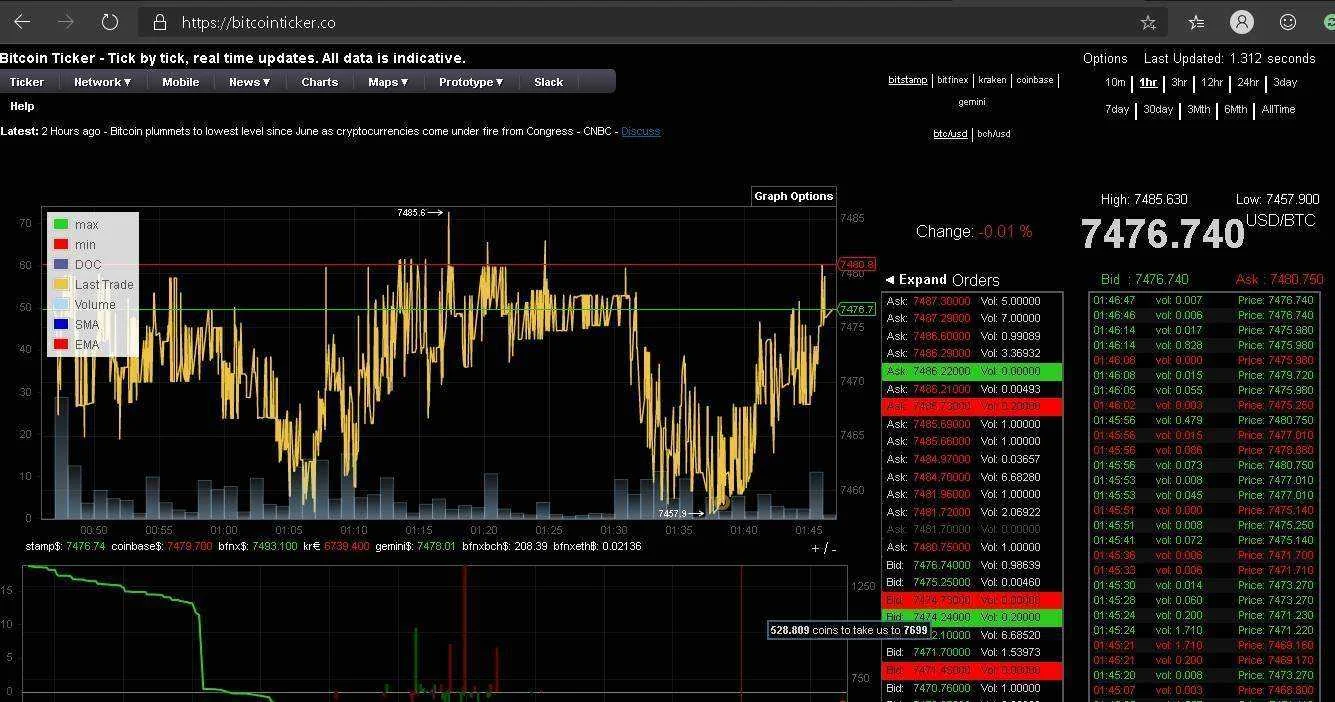Select the 3day timeframe
Viewport: 1335px width, 702px height.
(1284, 83)
